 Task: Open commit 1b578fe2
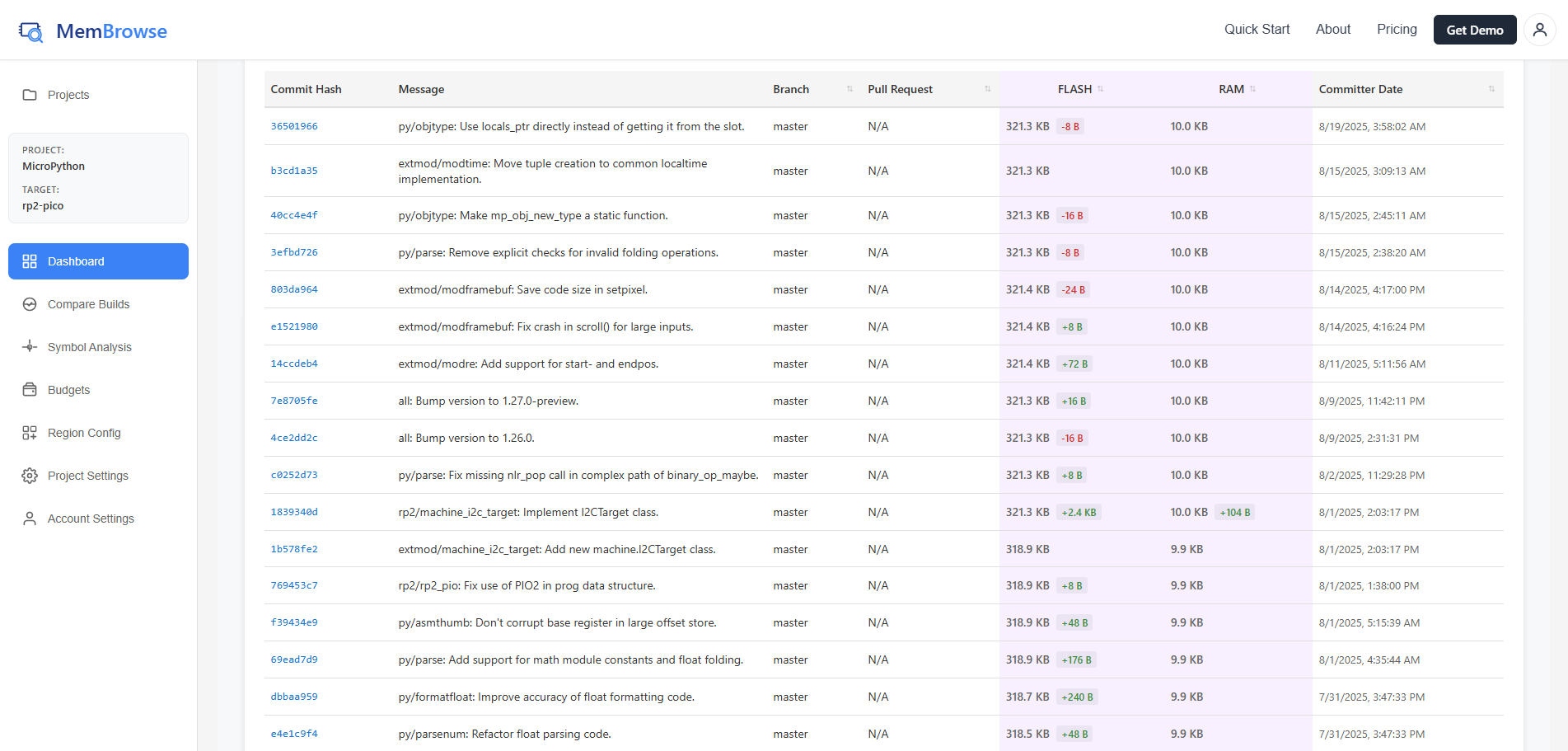pyautogui.click(x=294, y=549)
